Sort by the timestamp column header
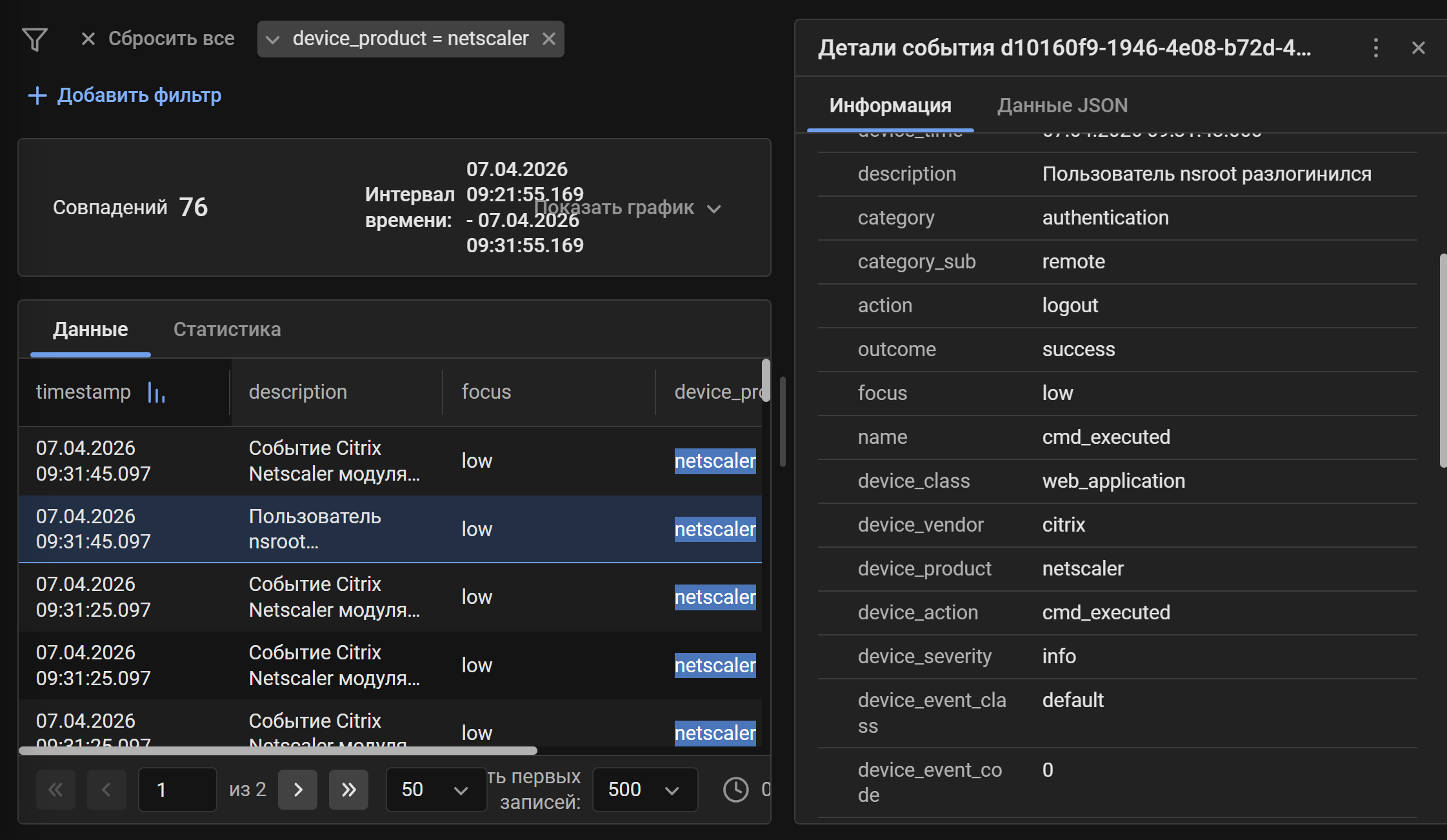 point(125,392)
